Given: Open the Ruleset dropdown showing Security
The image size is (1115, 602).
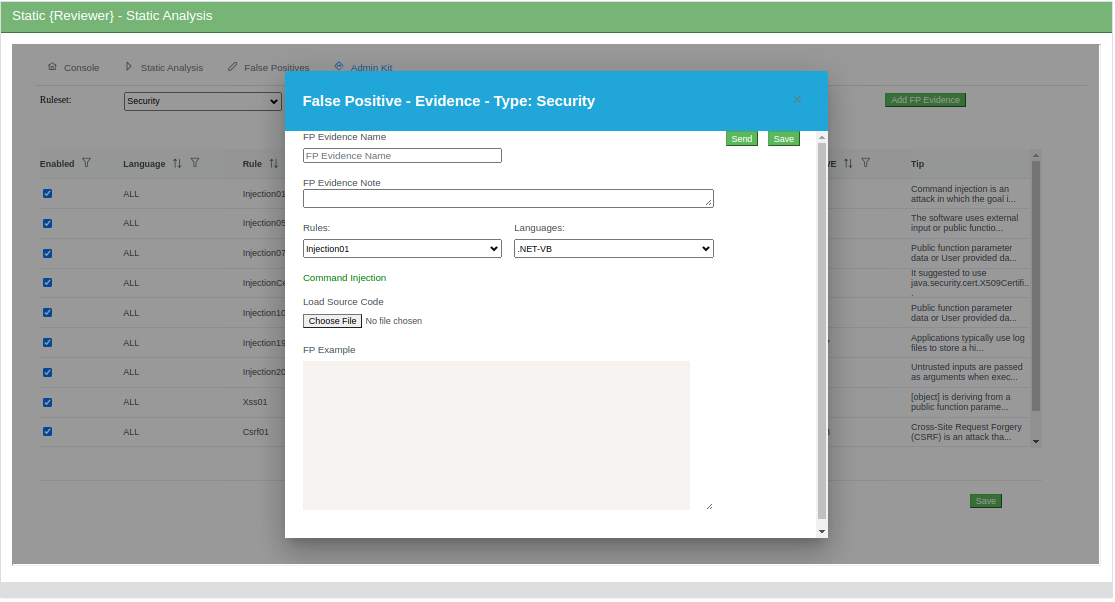Looking at the screenshot, I should click(x=202, y=101).
